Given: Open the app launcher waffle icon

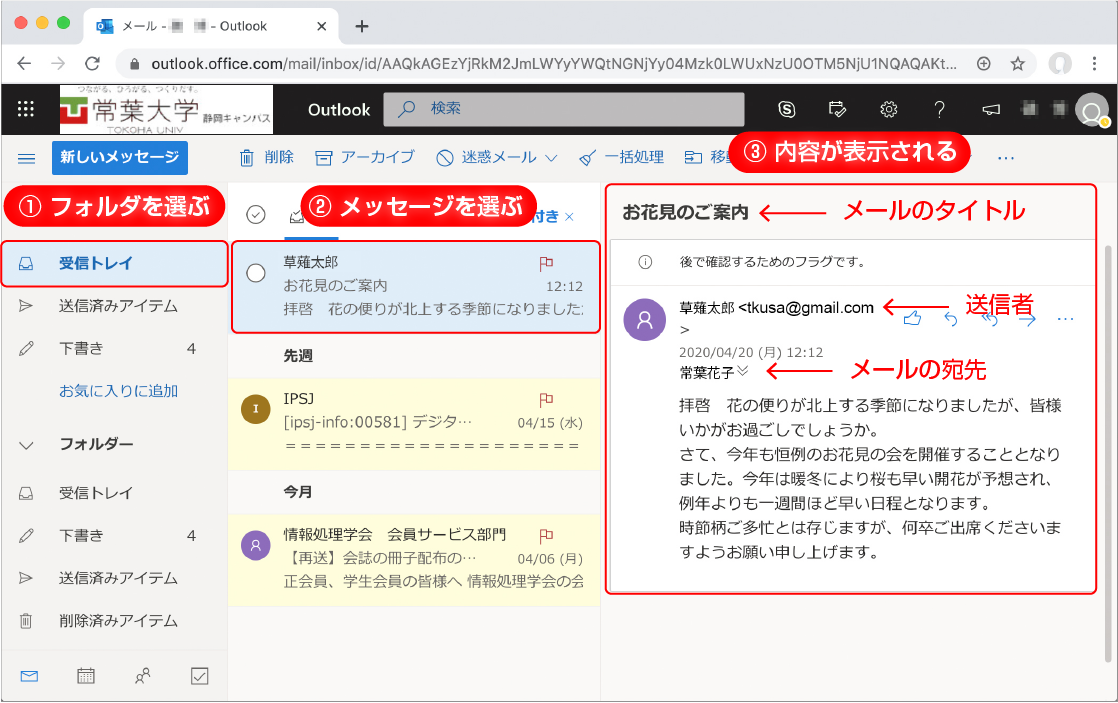Looking at the screenshot, I should coord(26,110).
